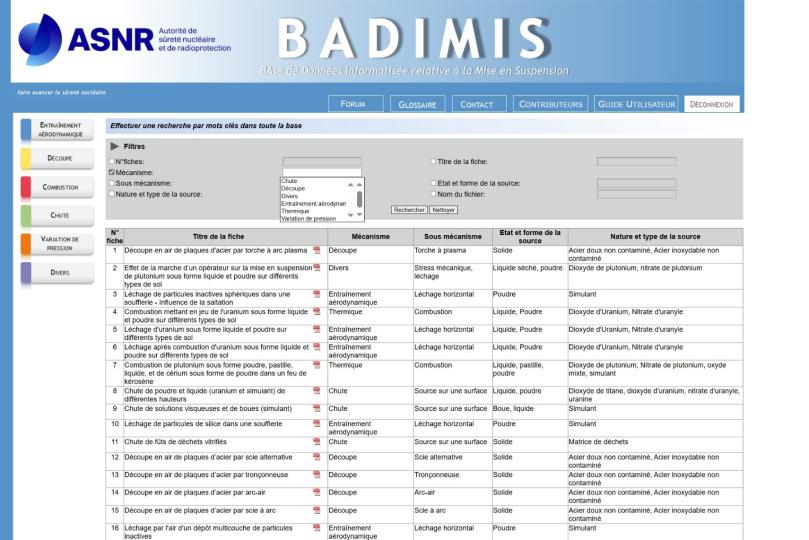
Task: Uncheck the Mécanisme filter checkbox
Action: [111, 172]
